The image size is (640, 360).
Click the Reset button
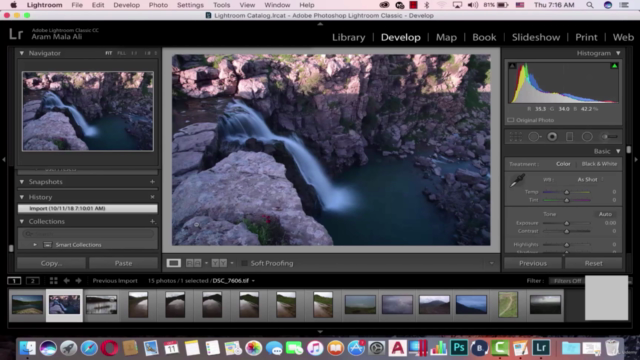click(x=593, y=263)
